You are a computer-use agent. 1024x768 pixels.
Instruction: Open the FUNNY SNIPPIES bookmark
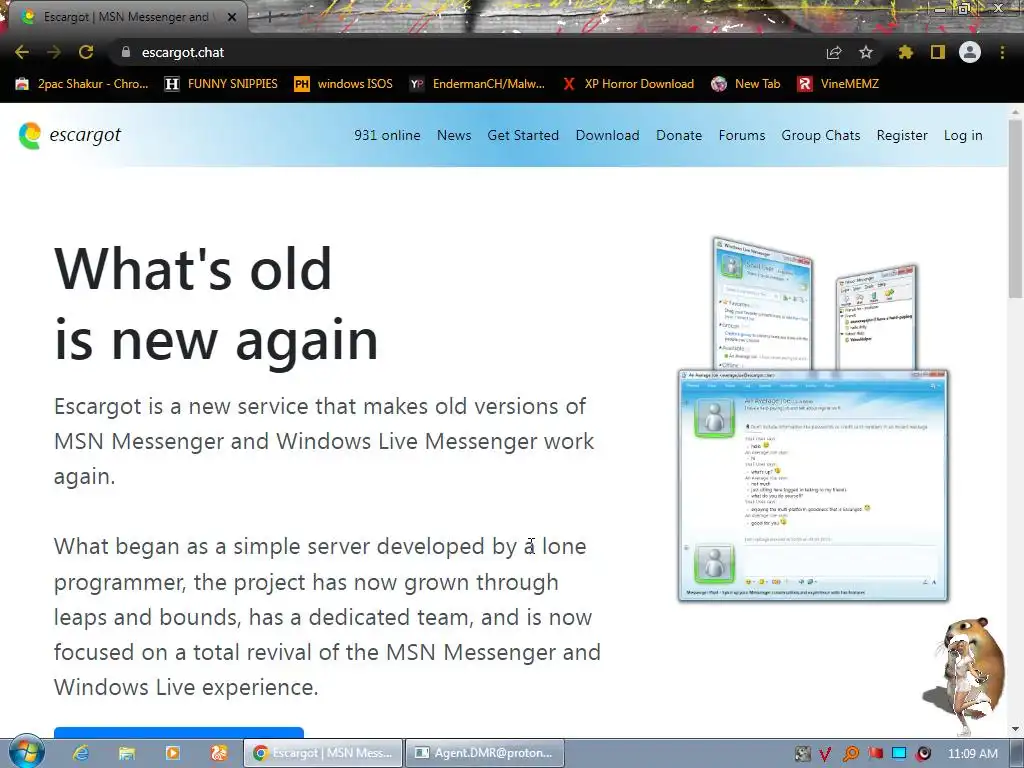pos(221,84)
